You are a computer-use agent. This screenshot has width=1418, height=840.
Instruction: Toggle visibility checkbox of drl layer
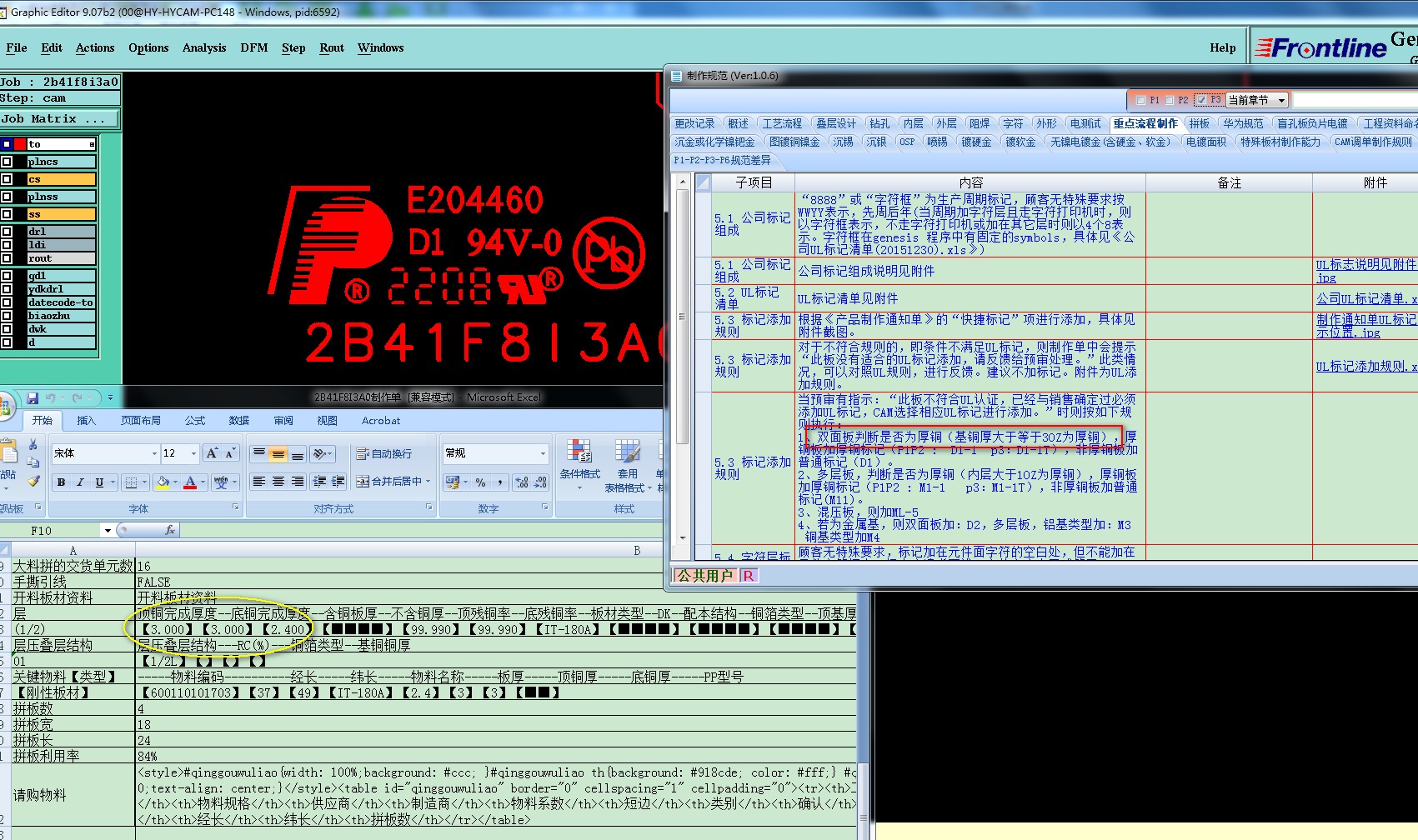[7, 232]
